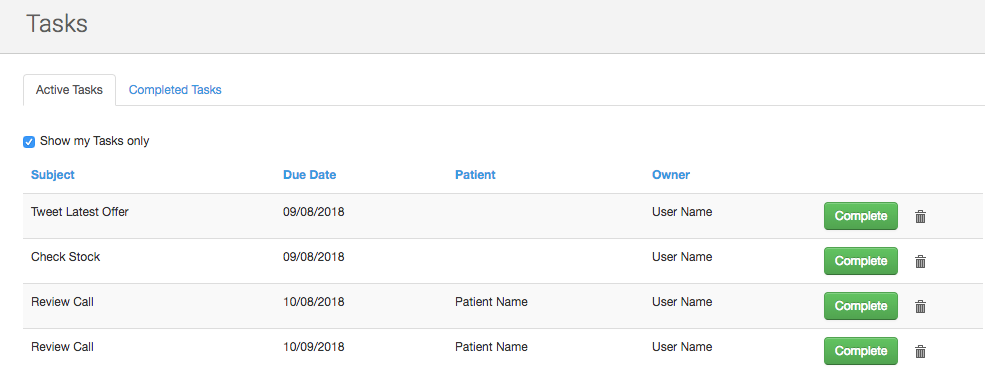Click the Show my Tasks only label

(x=94, y=141)
